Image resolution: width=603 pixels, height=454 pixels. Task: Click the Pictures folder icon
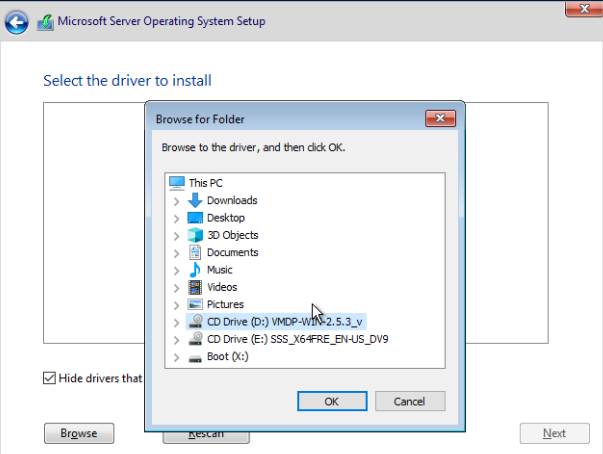[x=195, y=304]
